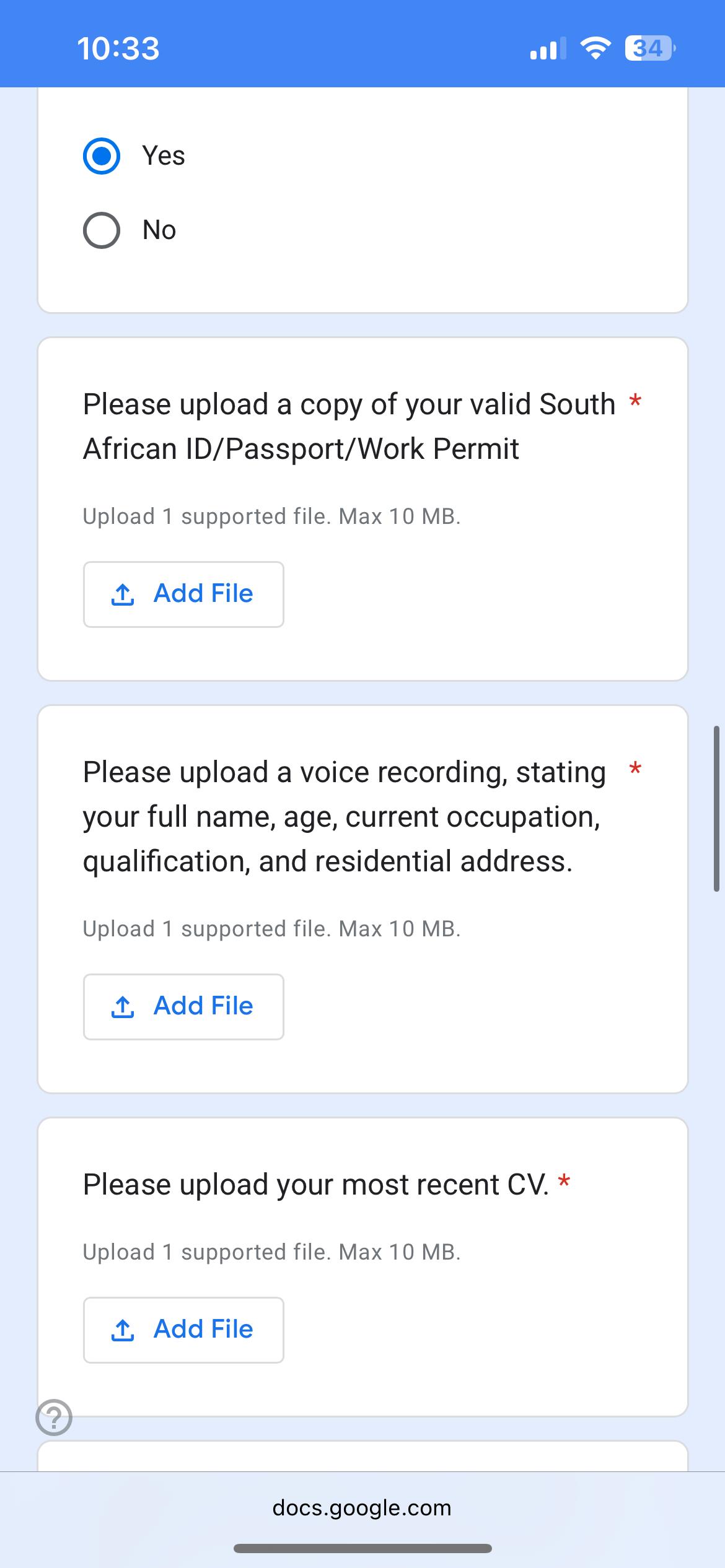Click Add File for voice recording upload
The height and width of the screenshot is (1568, 725).
click(x=183, y=1006)
